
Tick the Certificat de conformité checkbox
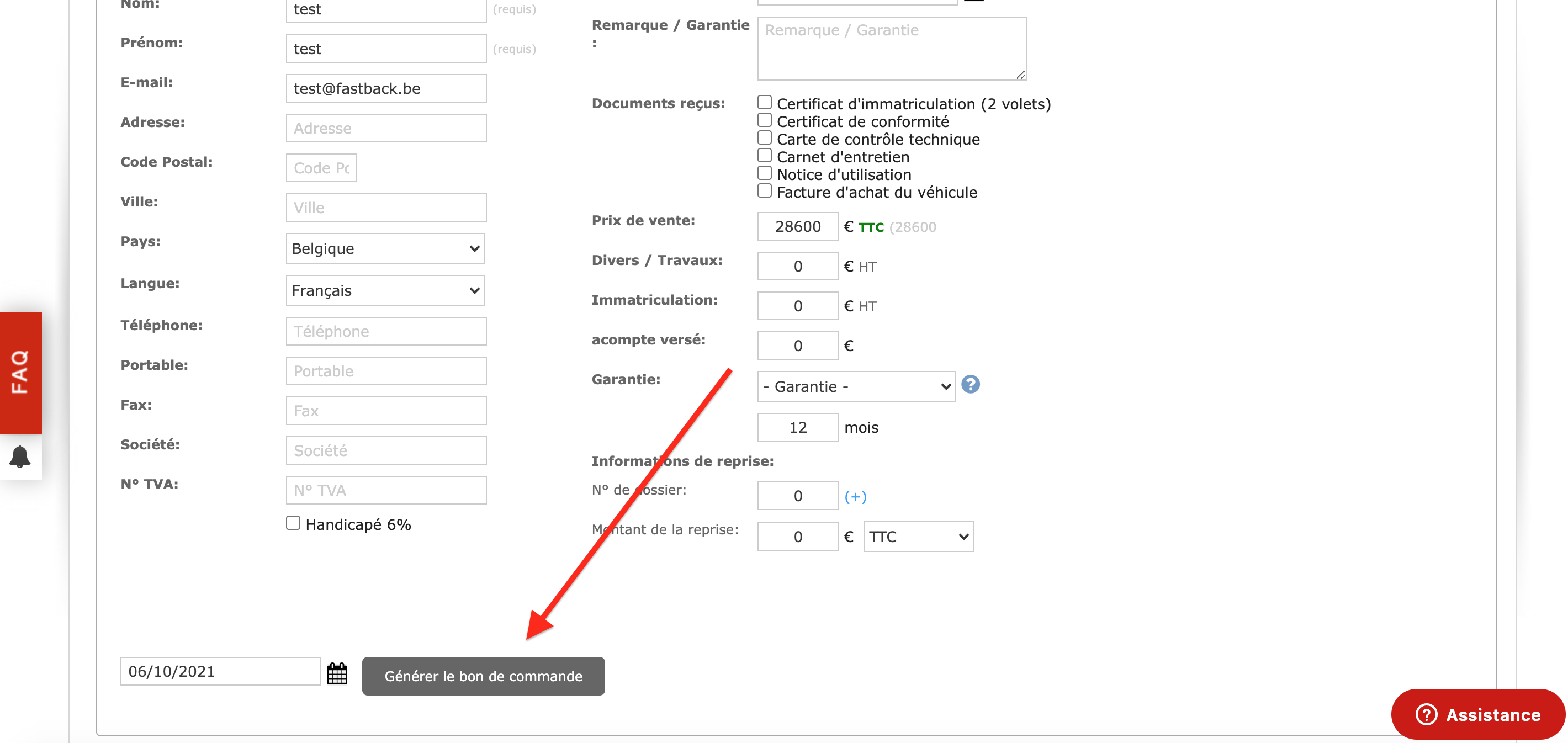765,120
